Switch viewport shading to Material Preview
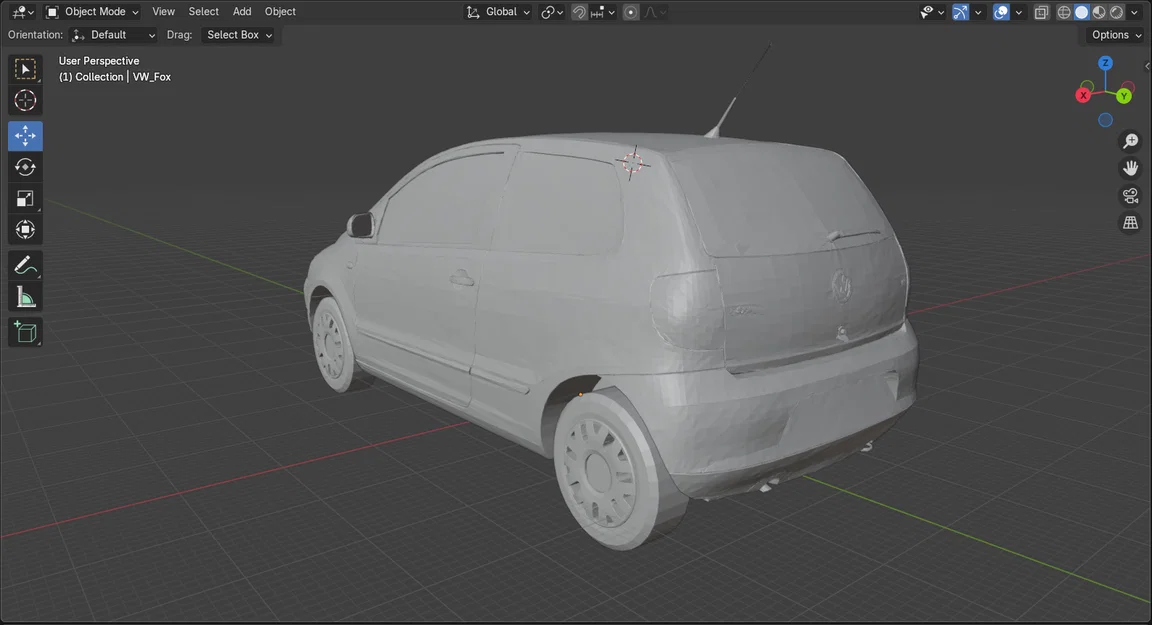The image size is (1152, 625). click(1097, 11)
